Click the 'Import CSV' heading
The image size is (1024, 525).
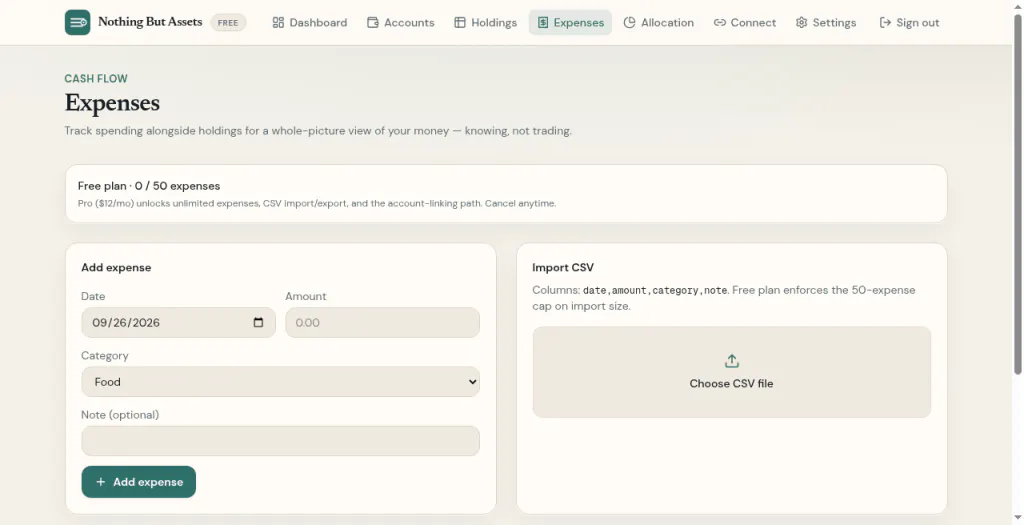(563, 268)
